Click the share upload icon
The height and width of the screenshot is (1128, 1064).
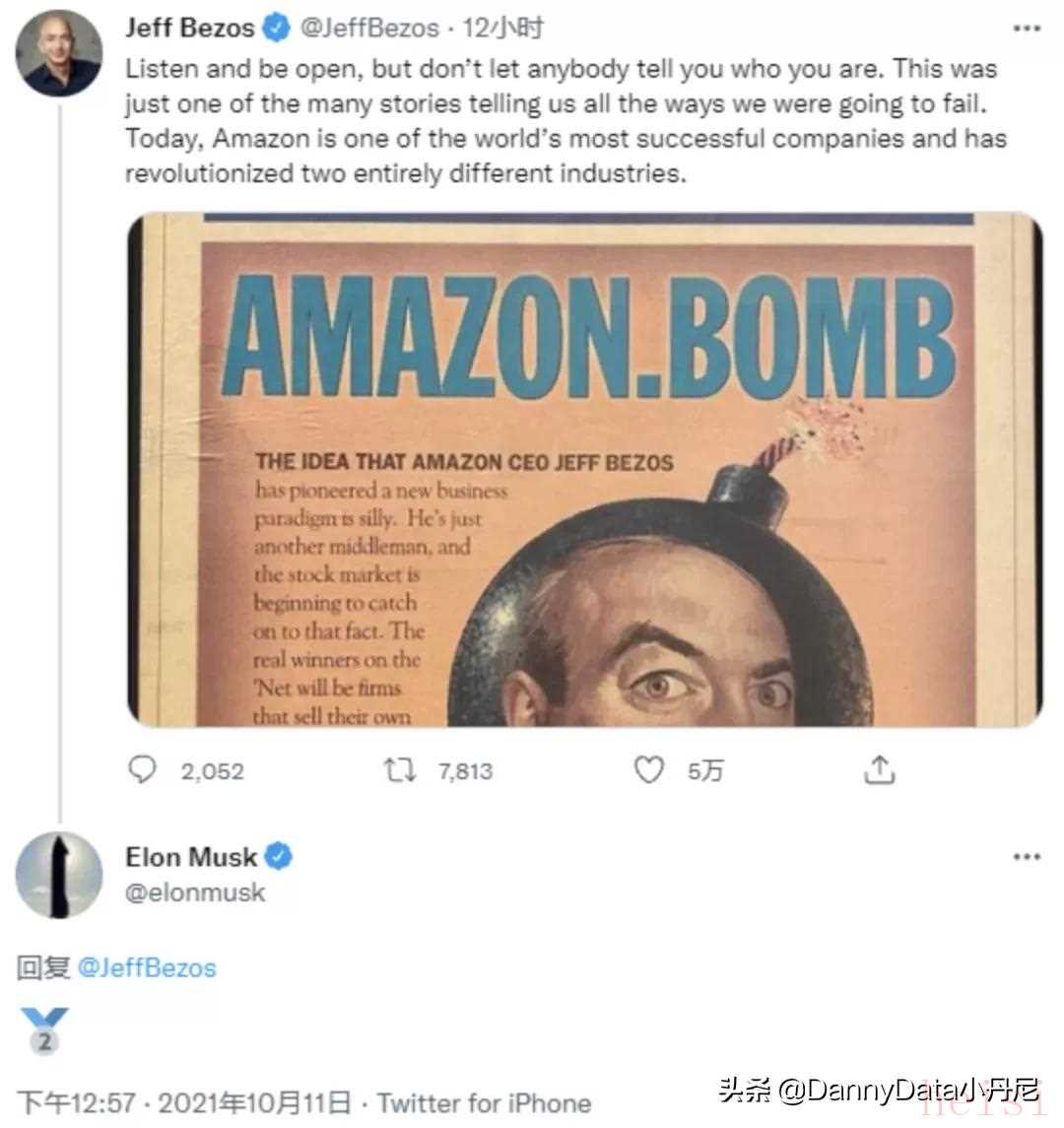[879, 769]
